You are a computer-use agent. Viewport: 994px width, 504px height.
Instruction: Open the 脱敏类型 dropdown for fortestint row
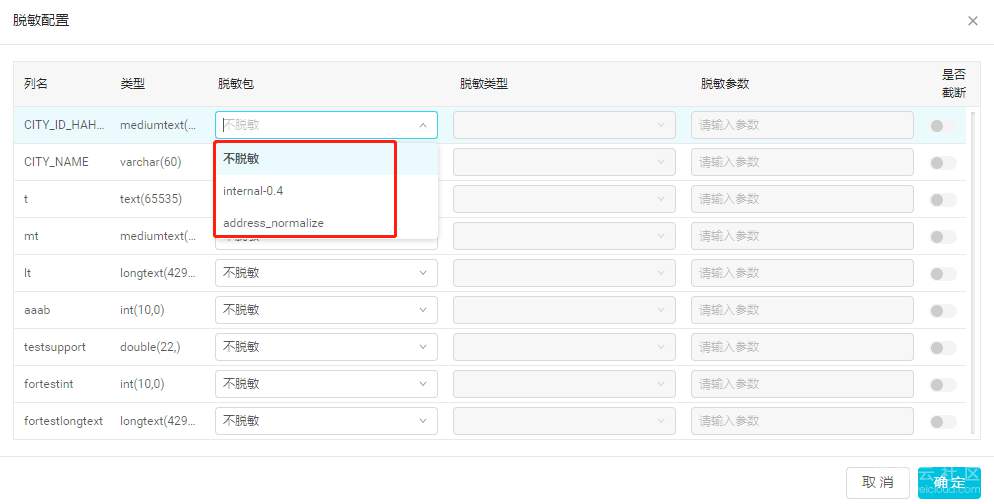(x=564, y=384)
